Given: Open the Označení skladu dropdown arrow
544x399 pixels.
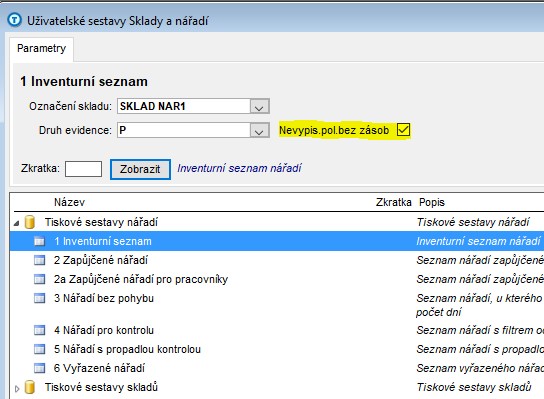Looking at the screenshot, I should pos(259,106).
